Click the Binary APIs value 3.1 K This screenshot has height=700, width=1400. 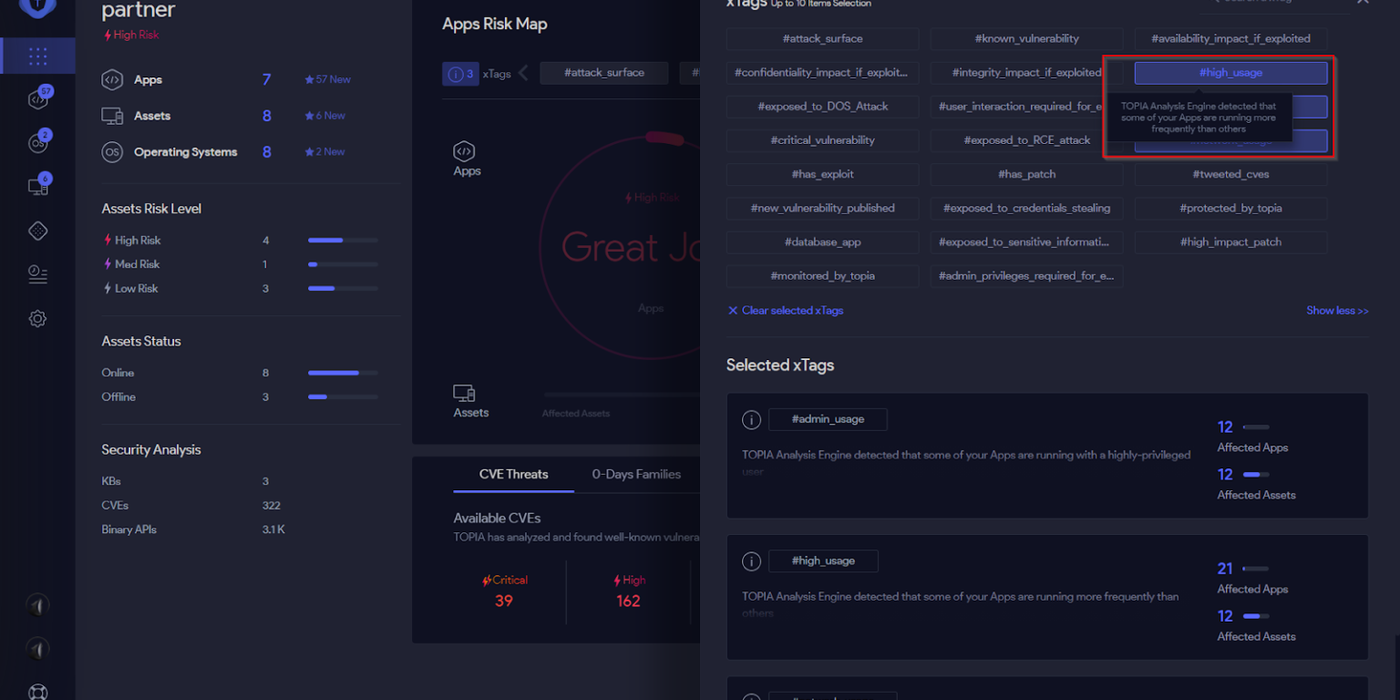pos(273,530)
